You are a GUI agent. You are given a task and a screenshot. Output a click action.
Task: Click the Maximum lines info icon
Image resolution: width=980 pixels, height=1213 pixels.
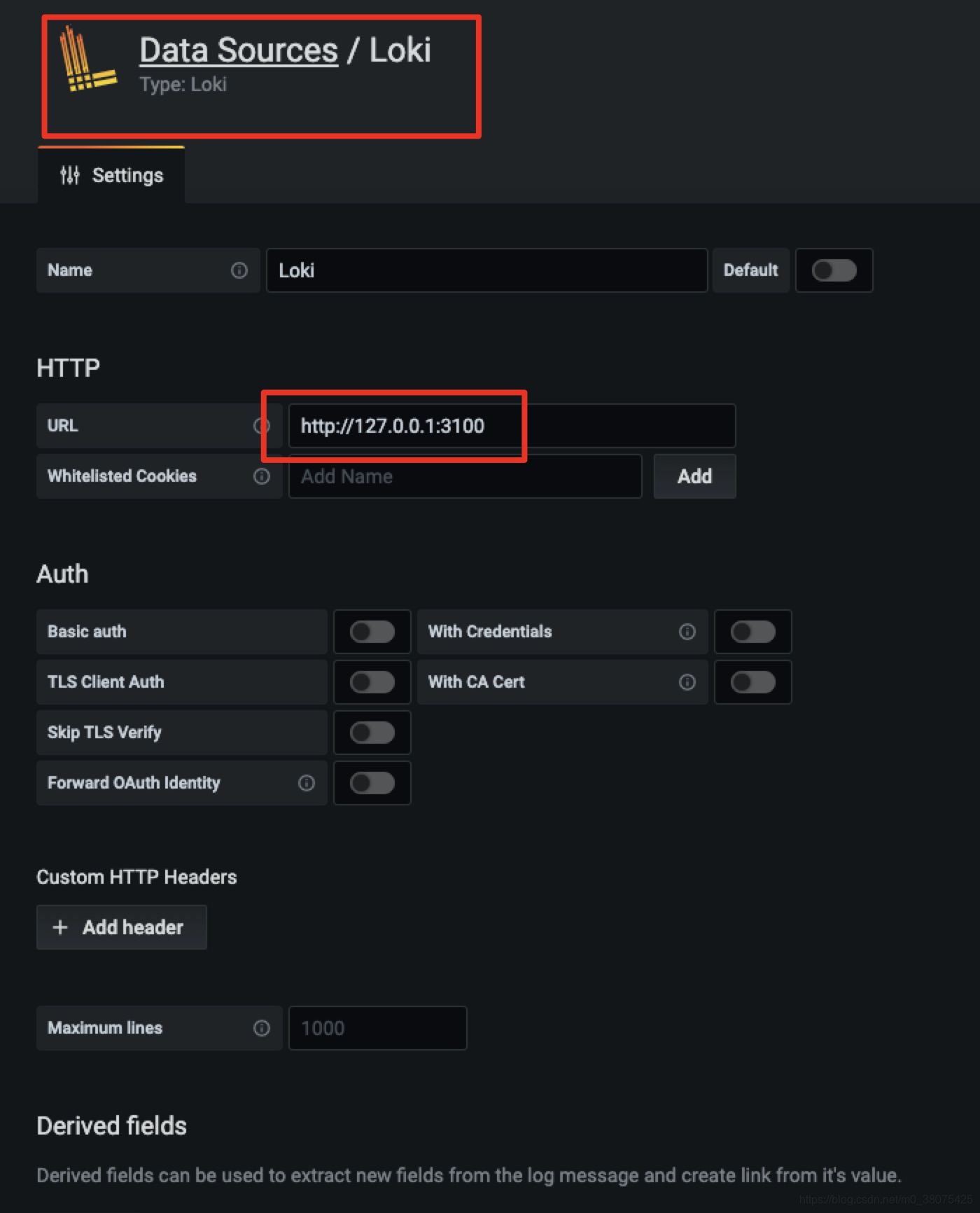pyautogui.click(x=261, y=1028)
